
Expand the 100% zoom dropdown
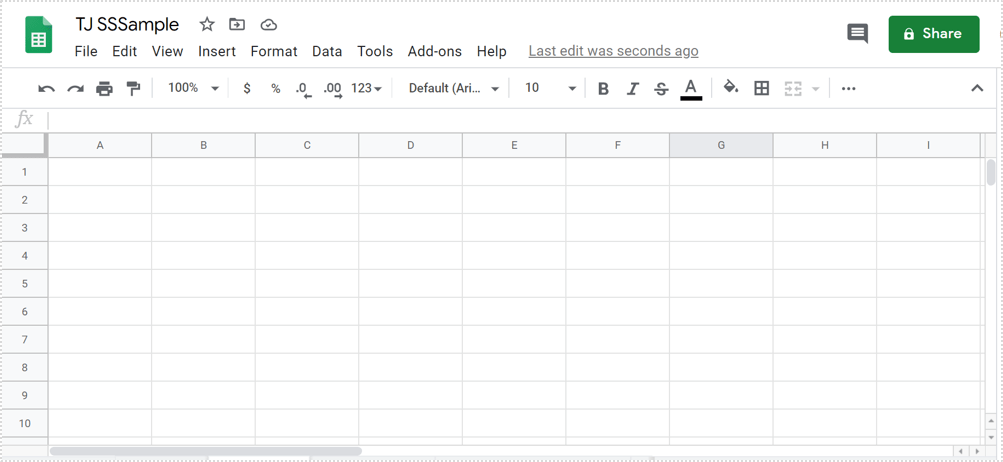193,88
